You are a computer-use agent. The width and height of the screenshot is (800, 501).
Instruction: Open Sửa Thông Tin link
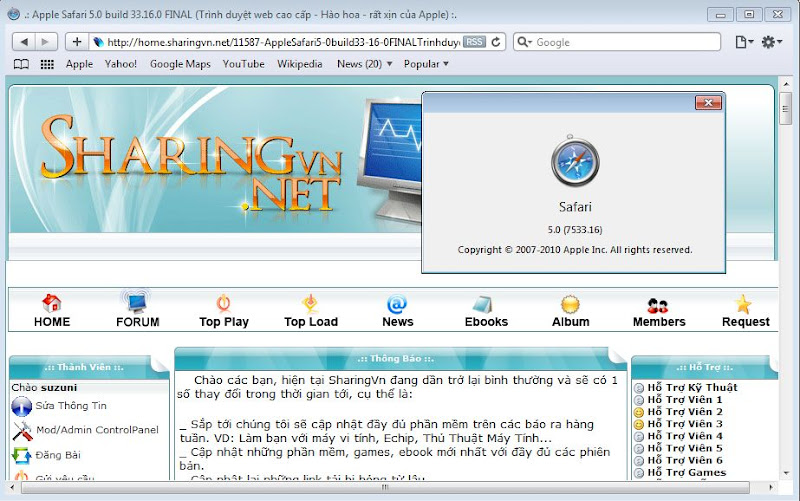(x=71, y=406)
